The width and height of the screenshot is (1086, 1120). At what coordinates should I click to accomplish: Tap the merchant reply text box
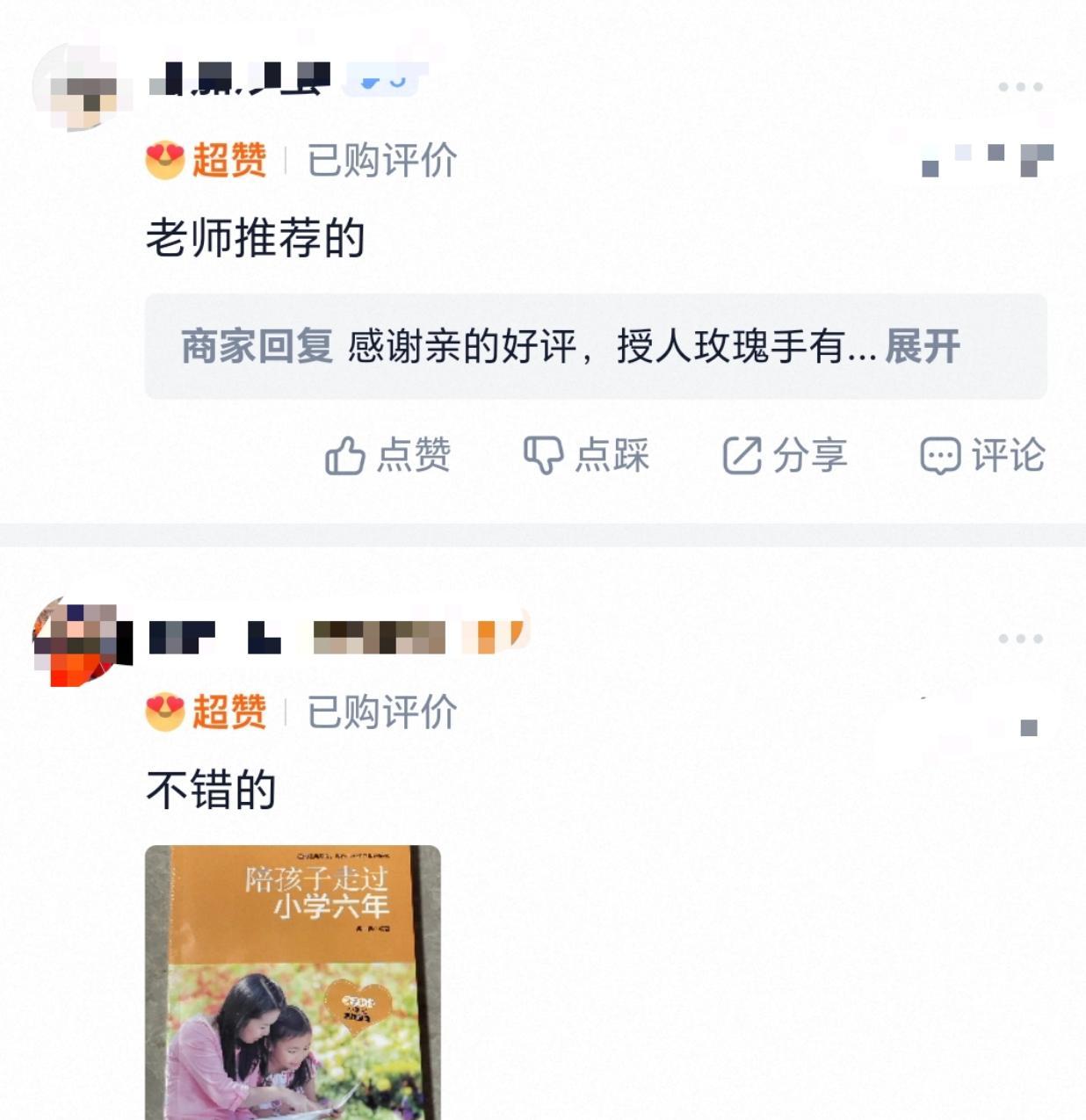(x=596, y=346)
